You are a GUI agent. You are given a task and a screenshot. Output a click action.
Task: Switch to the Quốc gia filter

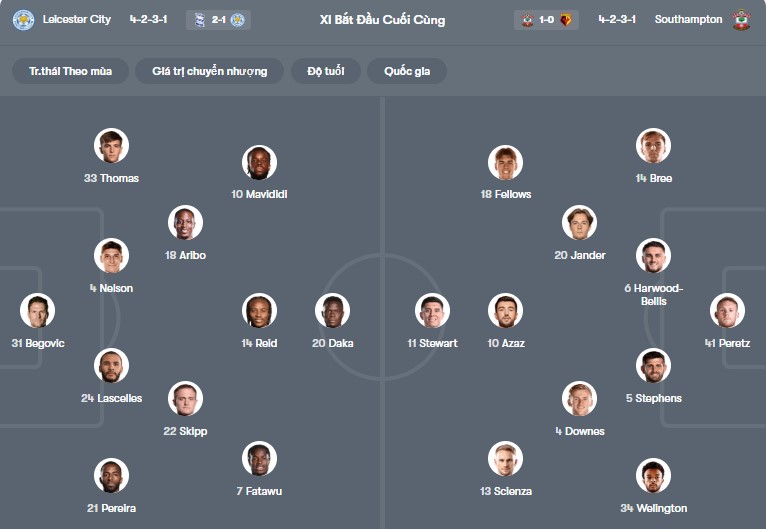407,71
